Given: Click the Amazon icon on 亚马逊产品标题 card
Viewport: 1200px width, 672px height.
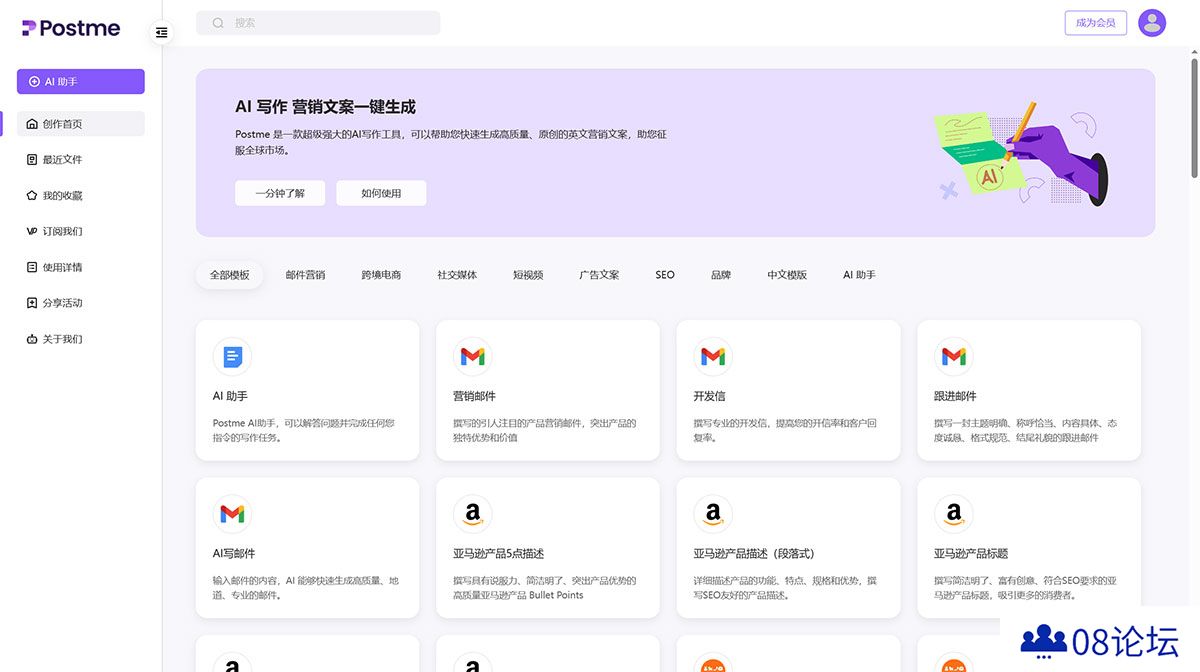Looking at the screenshot, I should click(x=954, y=514).
